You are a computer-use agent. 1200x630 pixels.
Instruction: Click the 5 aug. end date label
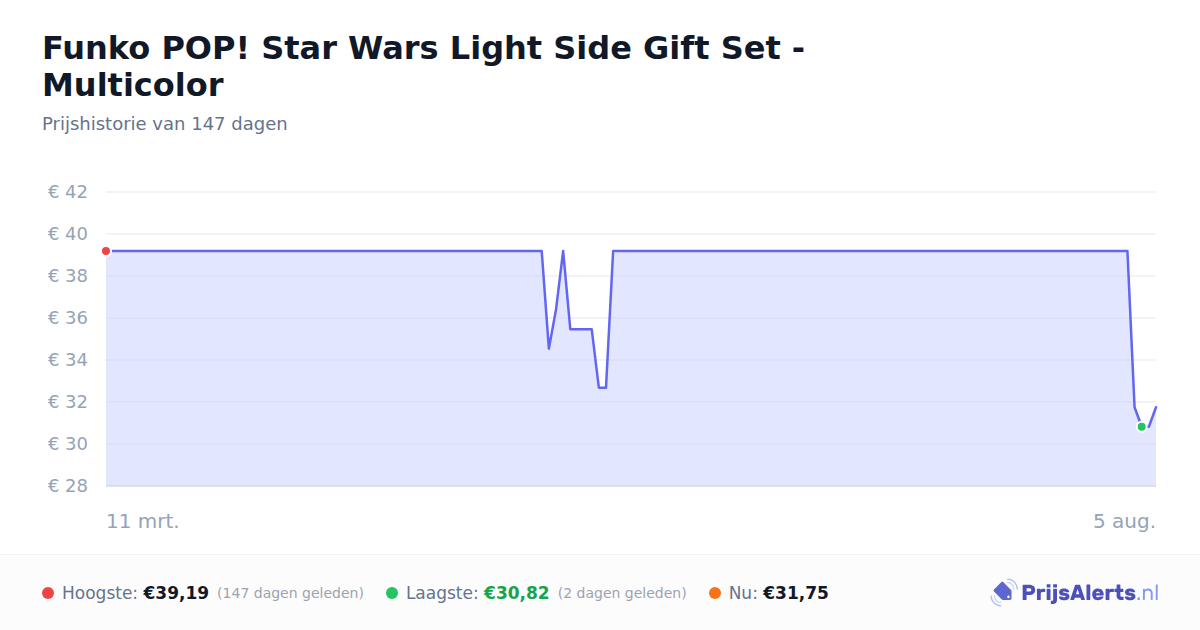[1124, 521]
